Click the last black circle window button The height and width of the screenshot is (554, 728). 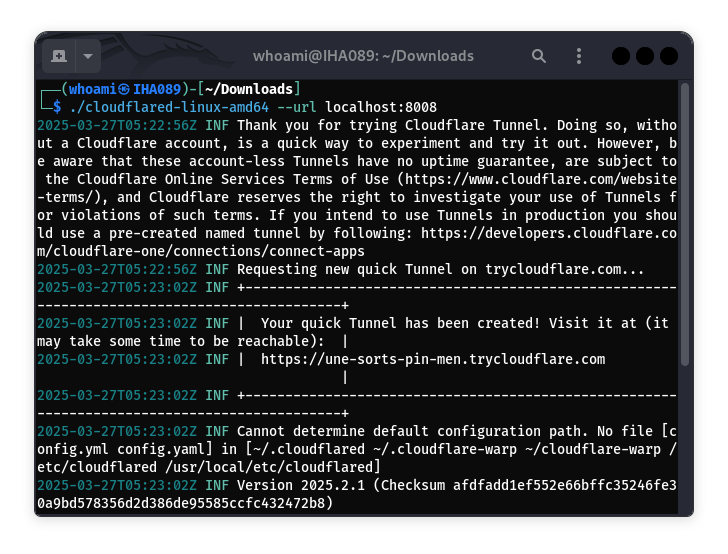pos(669,56)
